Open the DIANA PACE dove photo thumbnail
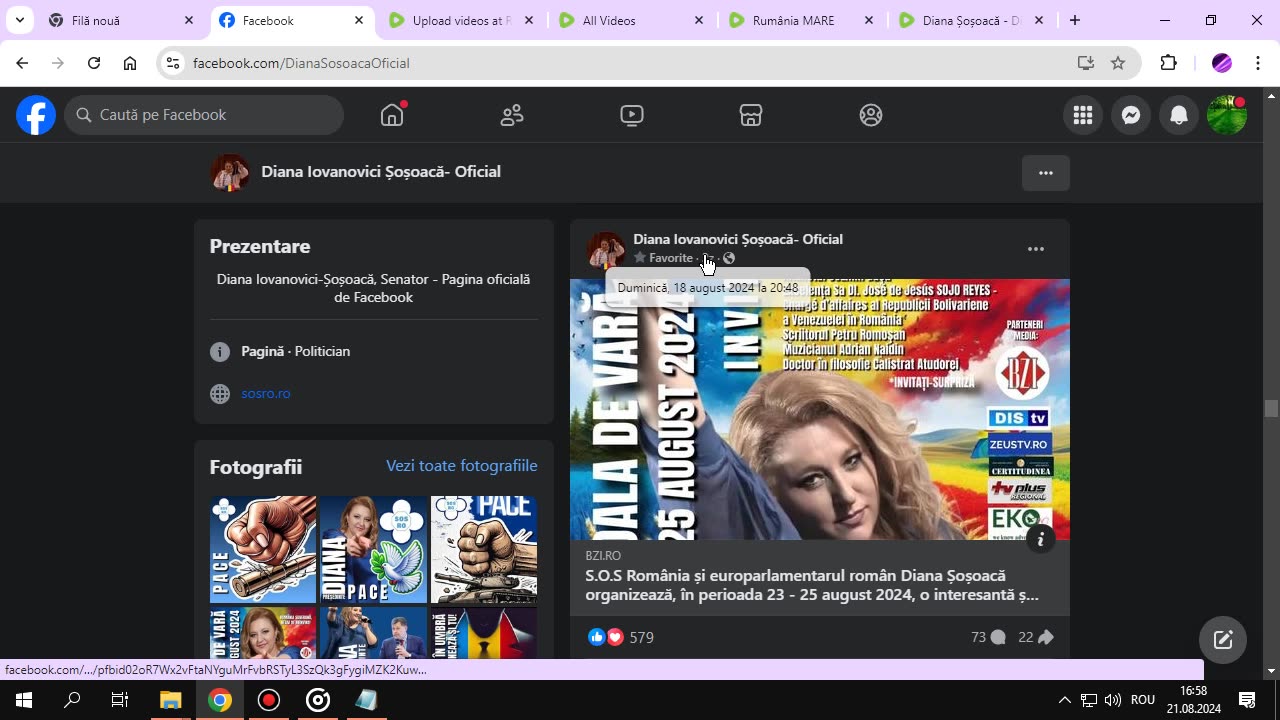 374,549
